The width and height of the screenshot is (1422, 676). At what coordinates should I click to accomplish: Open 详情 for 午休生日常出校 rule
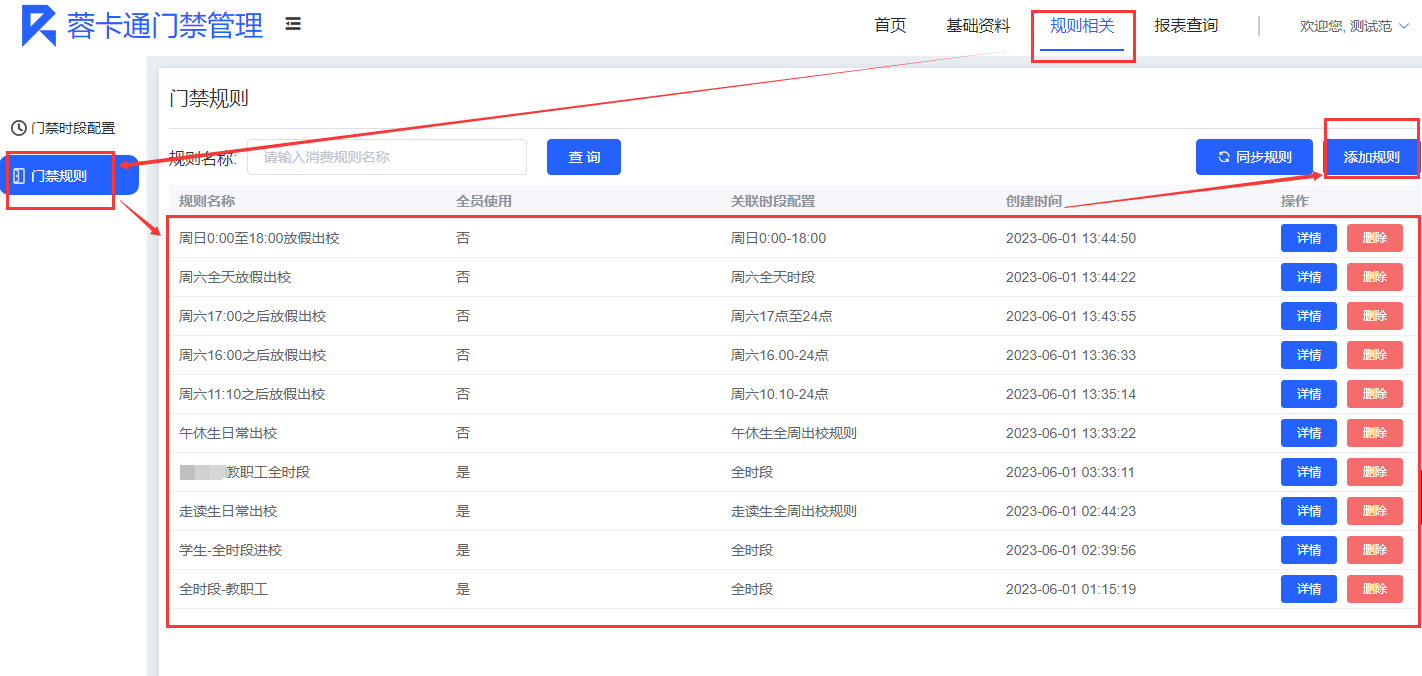pos(1308,433)
